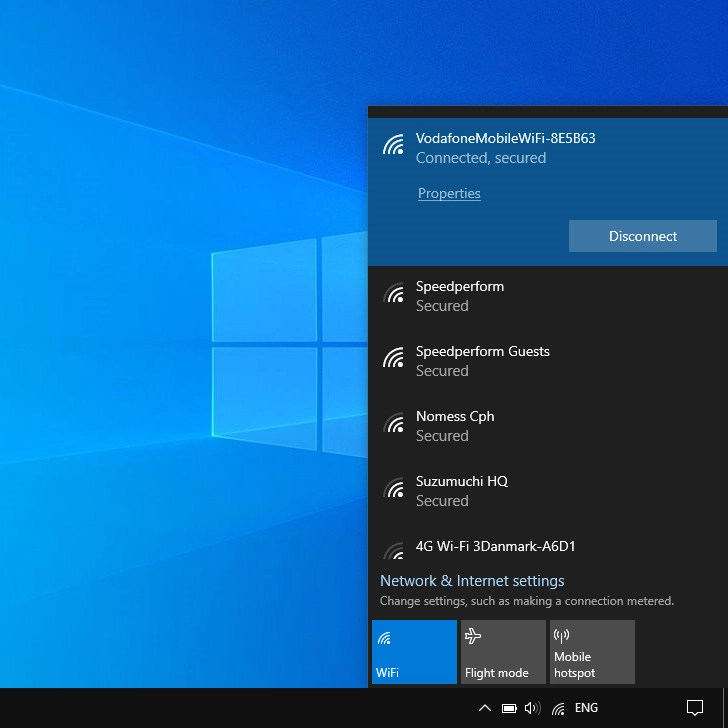Toggle the WiFi quick action tile
Image resolution: width=728 pixels, height=728 pixels.
coord(414,652)
